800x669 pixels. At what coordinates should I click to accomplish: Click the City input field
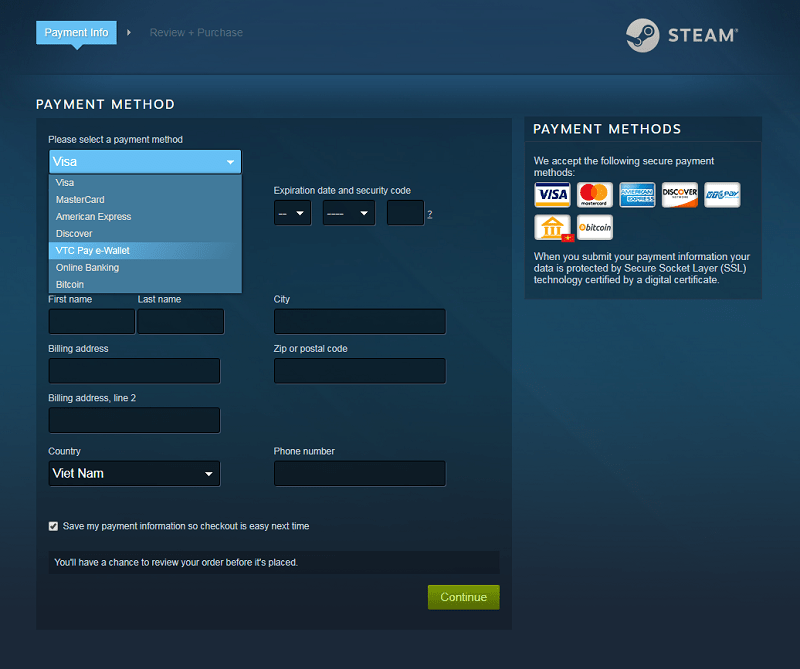pos(360,321)
